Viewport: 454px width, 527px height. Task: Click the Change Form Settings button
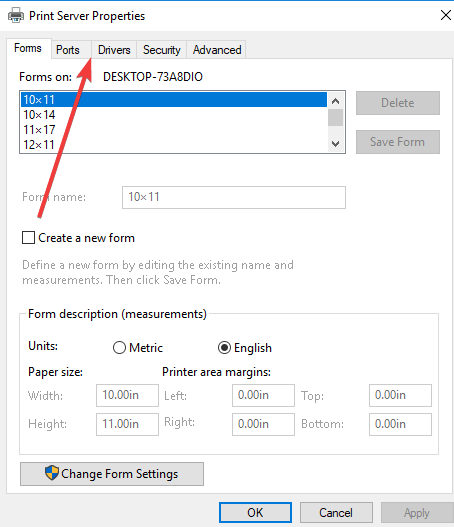(112, 474)
